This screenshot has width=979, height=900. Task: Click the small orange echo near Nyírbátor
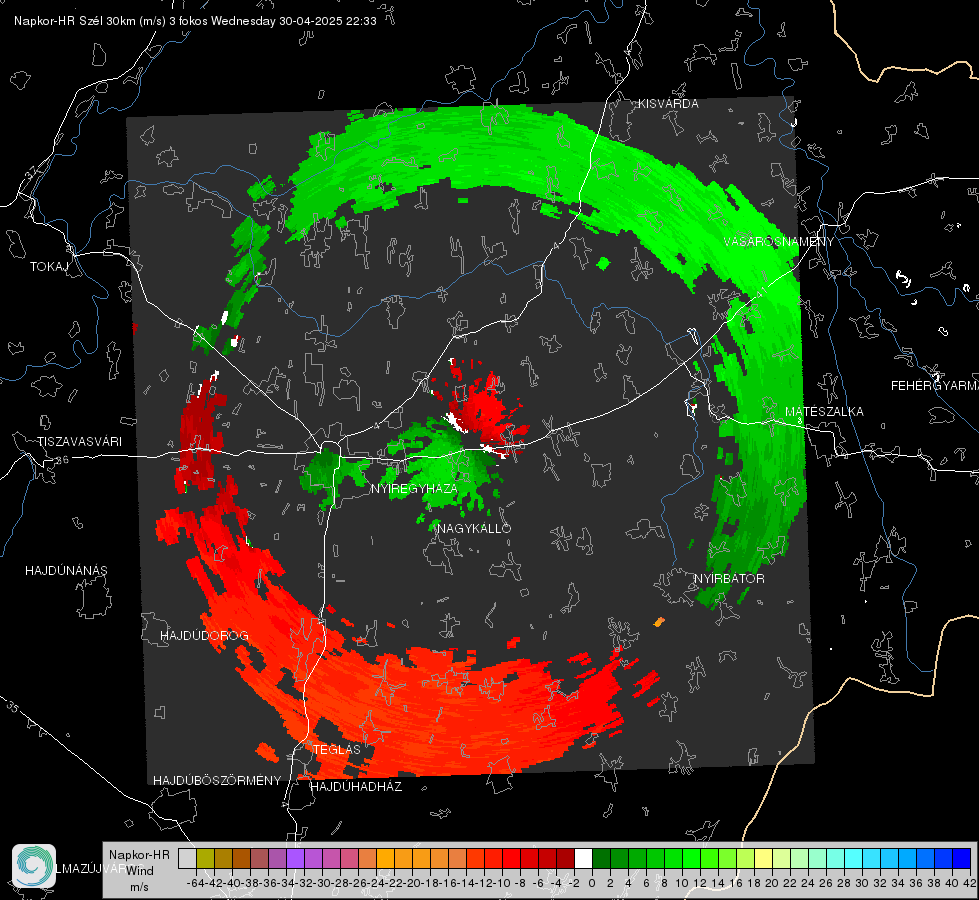659,621
